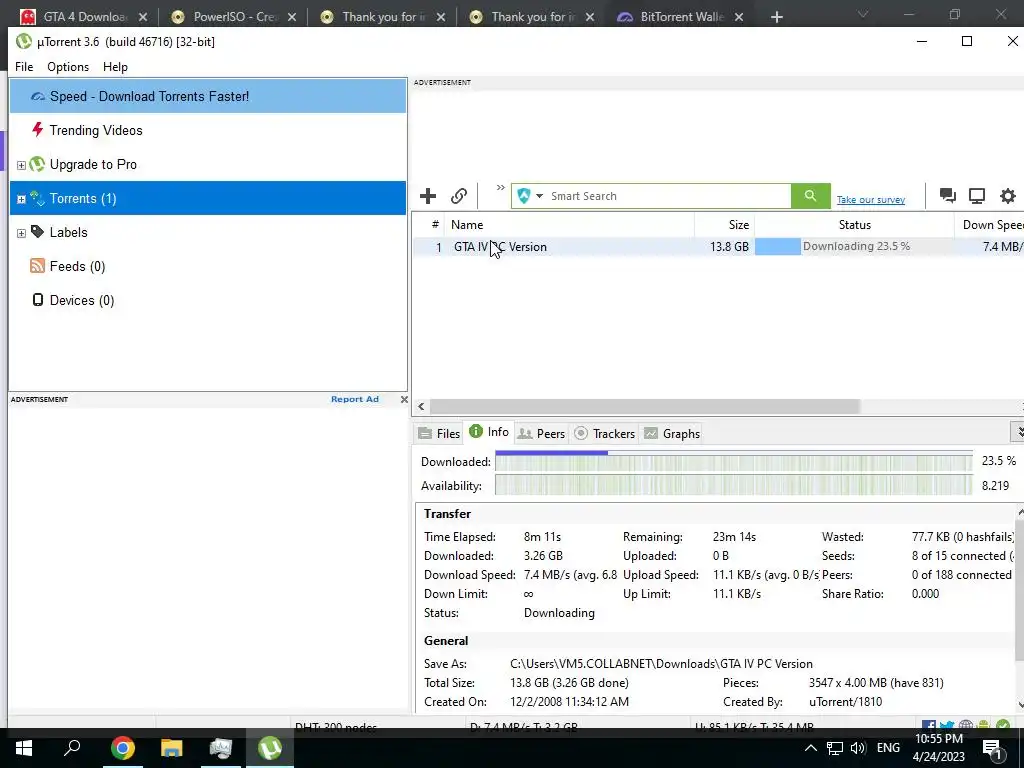The width and height of the screenshot is (1024, 768).
Task: Switch to the Graphs tab
Action: (x=672, y=434)
